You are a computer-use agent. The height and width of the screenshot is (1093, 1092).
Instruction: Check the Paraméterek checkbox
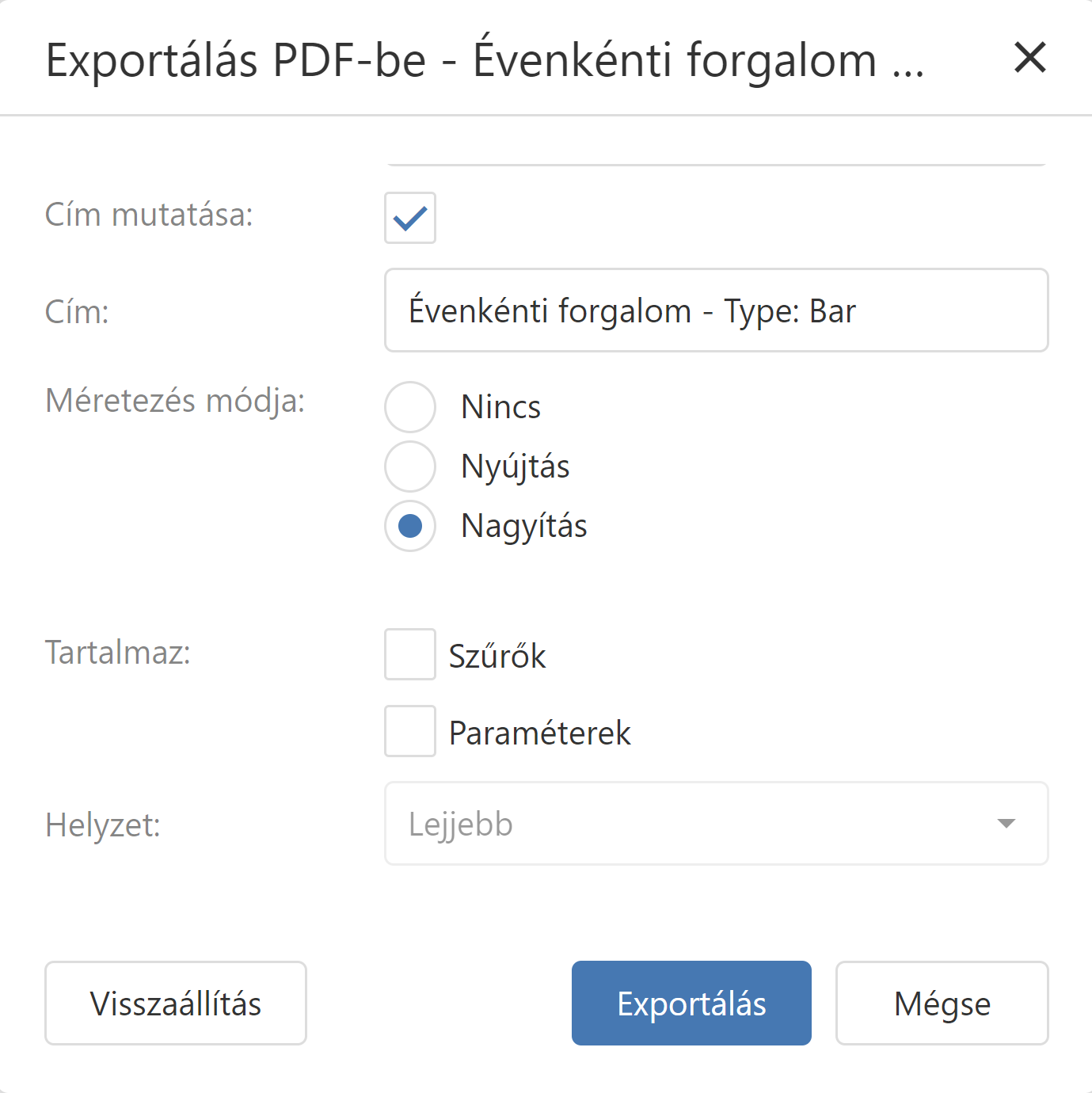click(410, 731)
